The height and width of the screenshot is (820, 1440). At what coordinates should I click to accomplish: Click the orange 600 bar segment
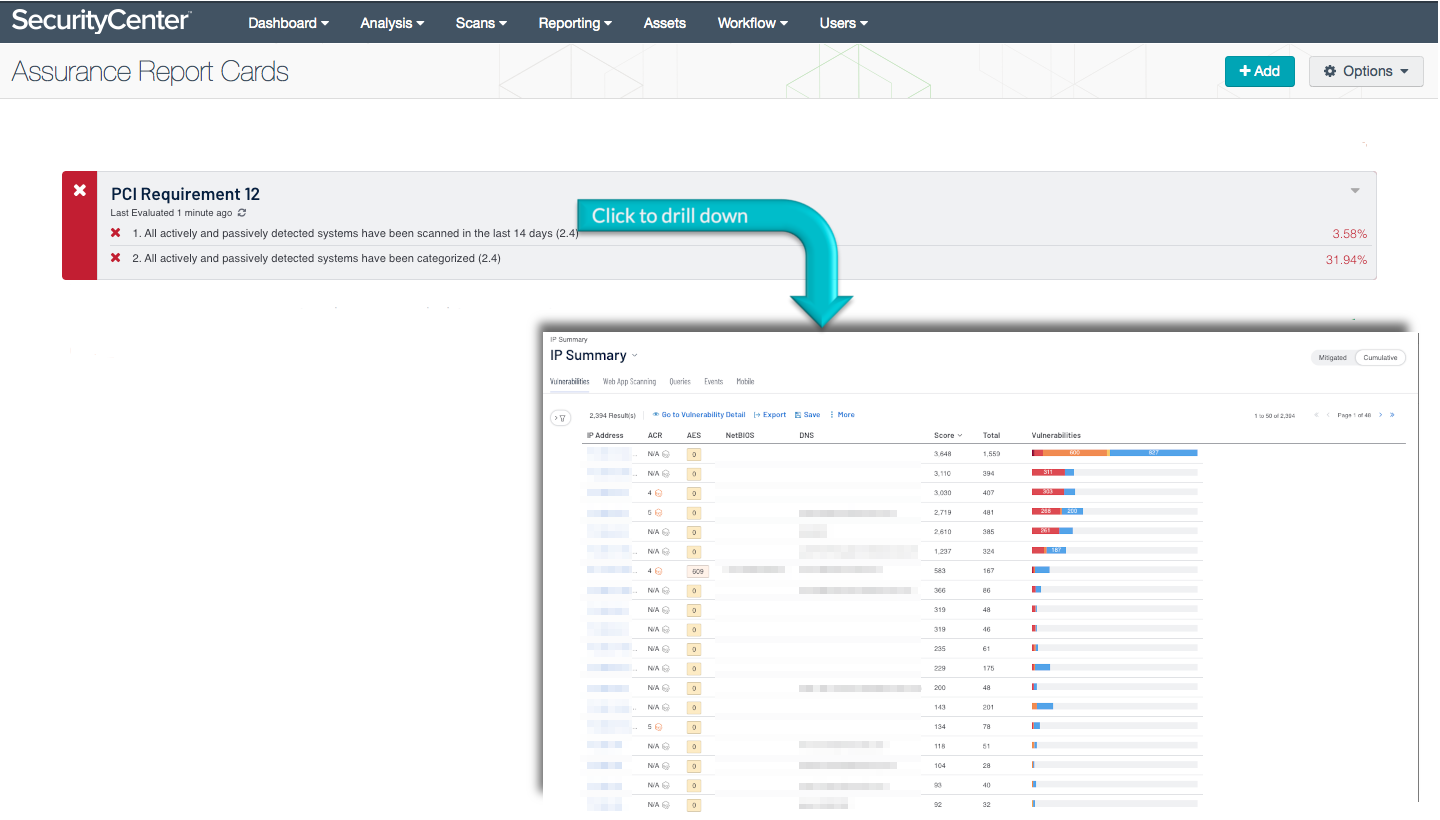coord(1075,453)
